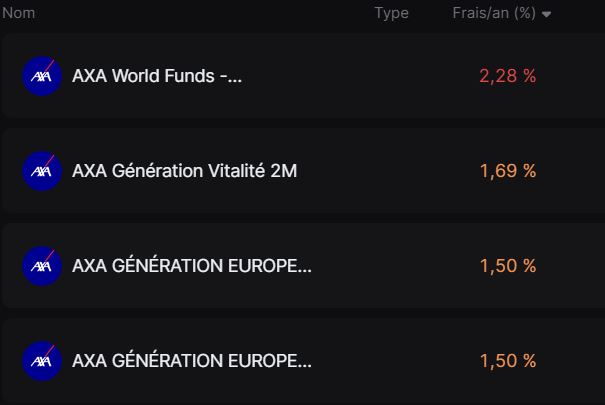605x405 pixels.
Task: Click the empty Type cell of bottom EUROPE row
Action: [x=392, y=361]
